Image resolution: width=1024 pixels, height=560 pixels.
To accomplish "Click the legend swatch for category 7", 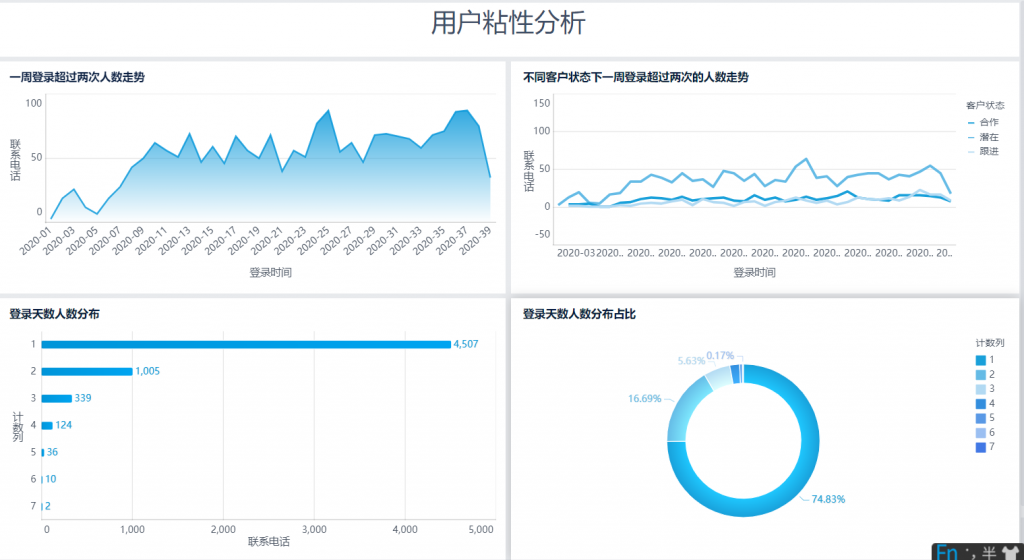I will 980,447.
